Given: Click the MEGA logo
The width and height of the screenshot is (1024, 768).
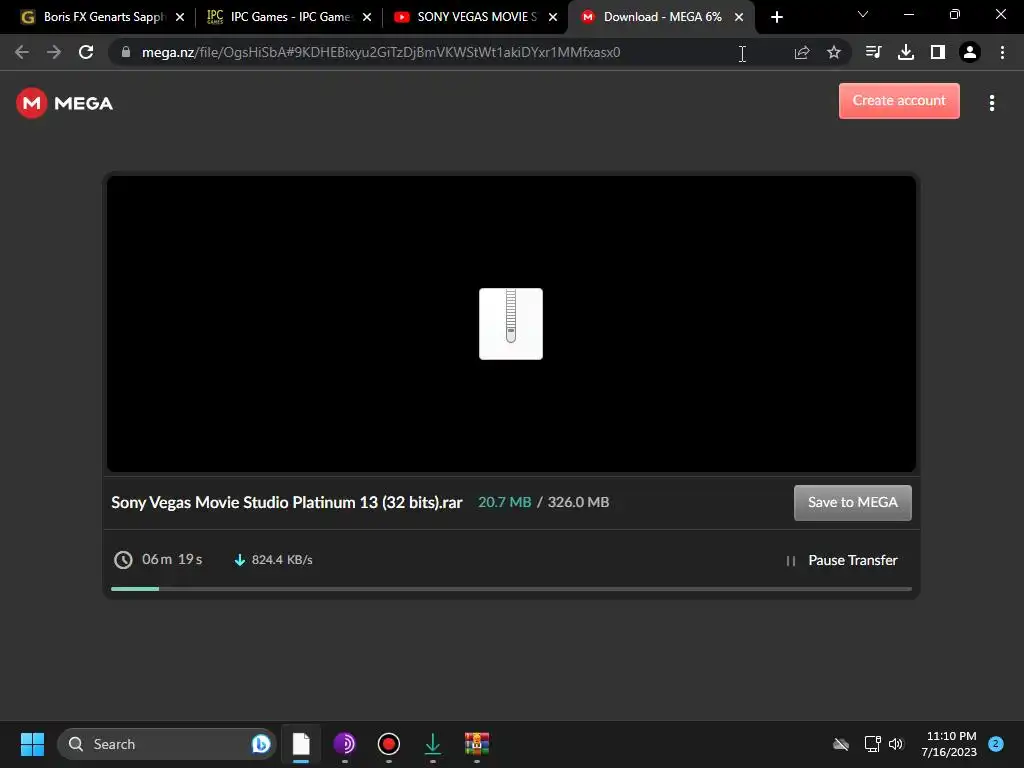Looking at the screenshot, I should [65, 103].
